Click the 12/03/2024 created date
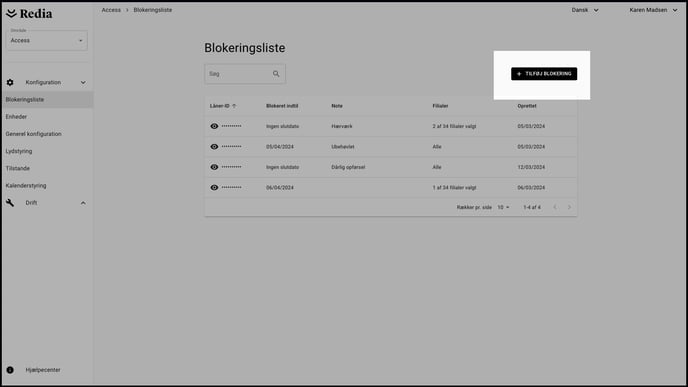 click(531, 167)
